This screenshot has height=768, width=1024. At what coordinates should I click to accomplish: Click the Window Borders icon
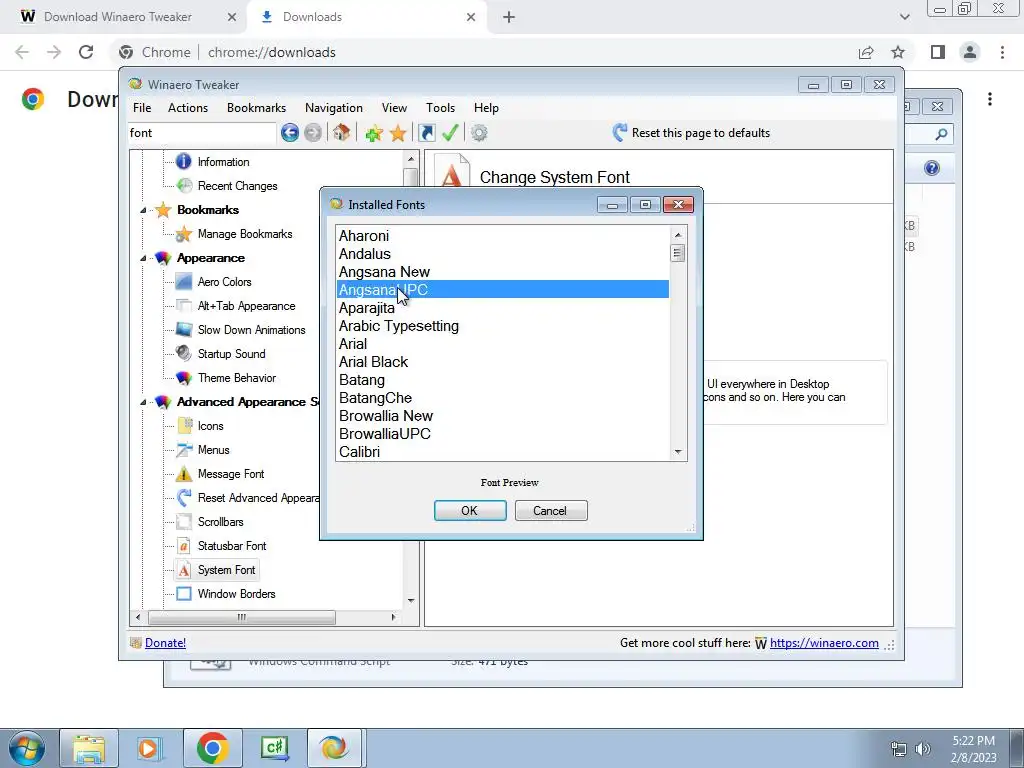coord(184,594)
